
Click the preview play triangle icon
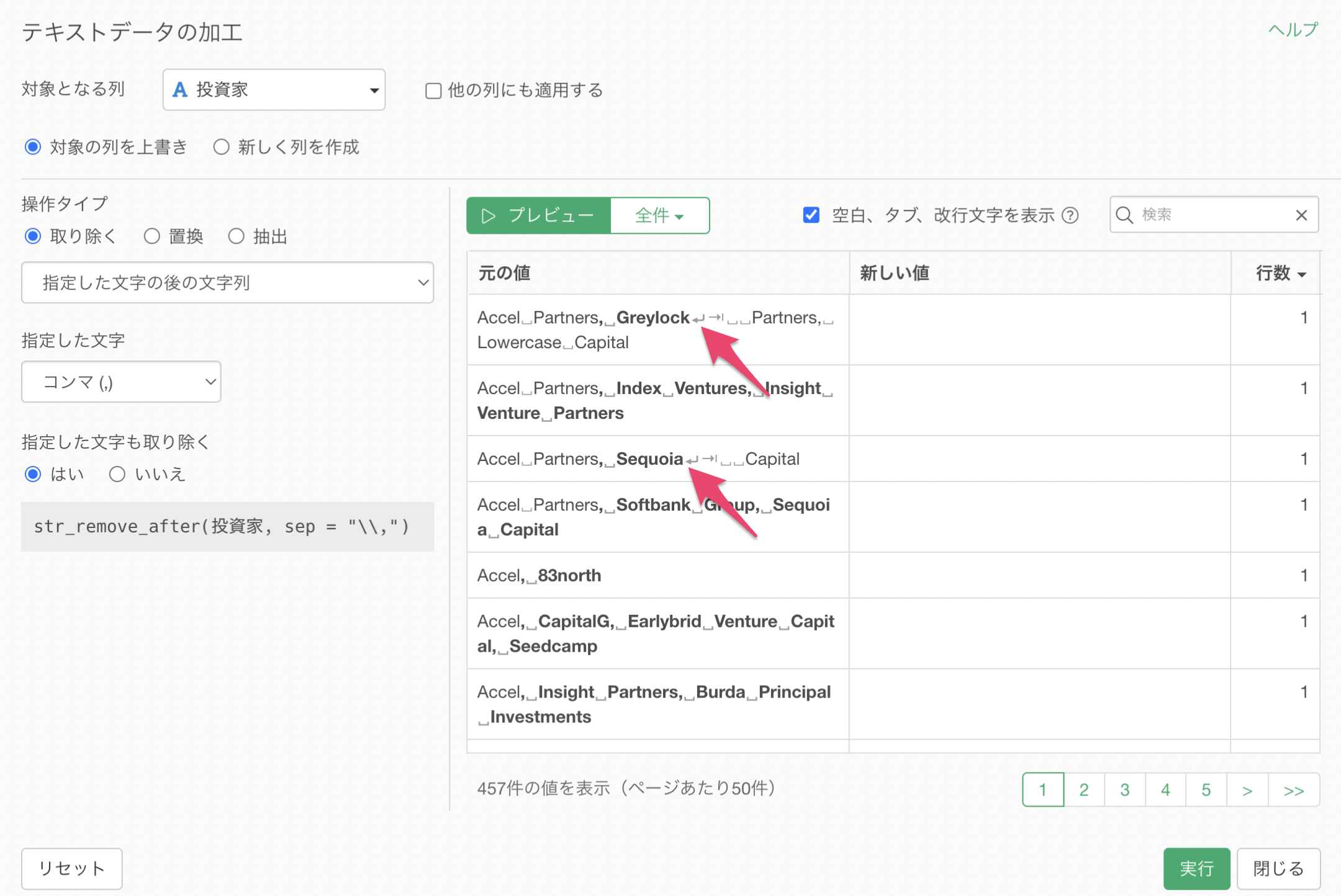[489, 215]
